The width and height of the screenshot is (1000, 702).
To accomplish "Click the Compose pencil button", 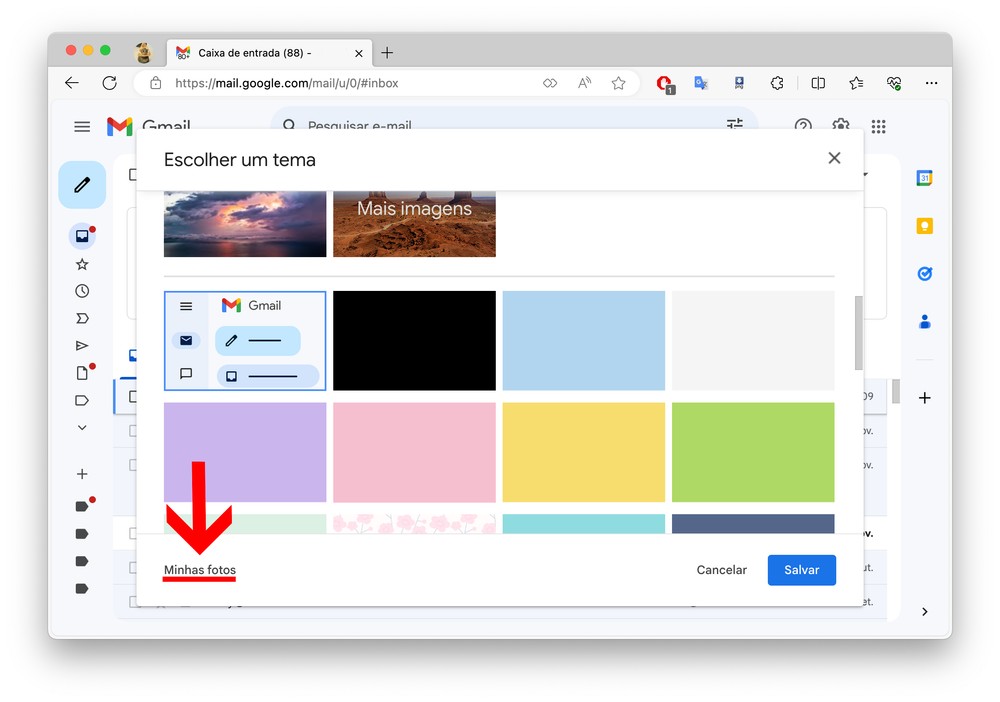I will pos(82,185).
